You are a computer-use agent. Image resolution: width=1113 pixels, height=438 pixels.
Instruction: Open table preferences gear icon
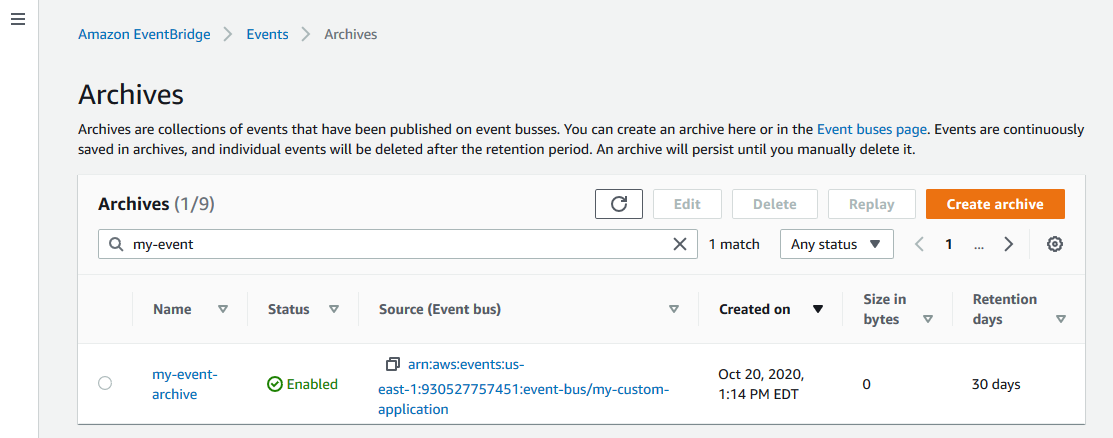1054,244
